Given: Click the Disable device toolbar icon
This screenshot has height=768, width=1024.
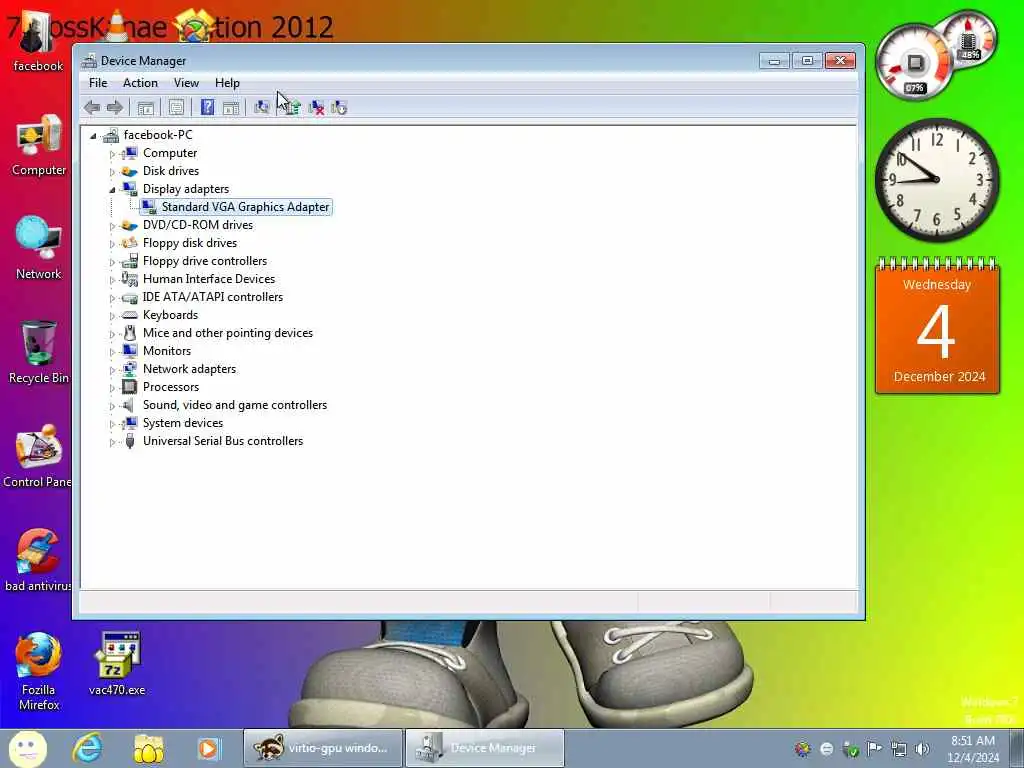Looking at the screenshot, I should 339,108.
